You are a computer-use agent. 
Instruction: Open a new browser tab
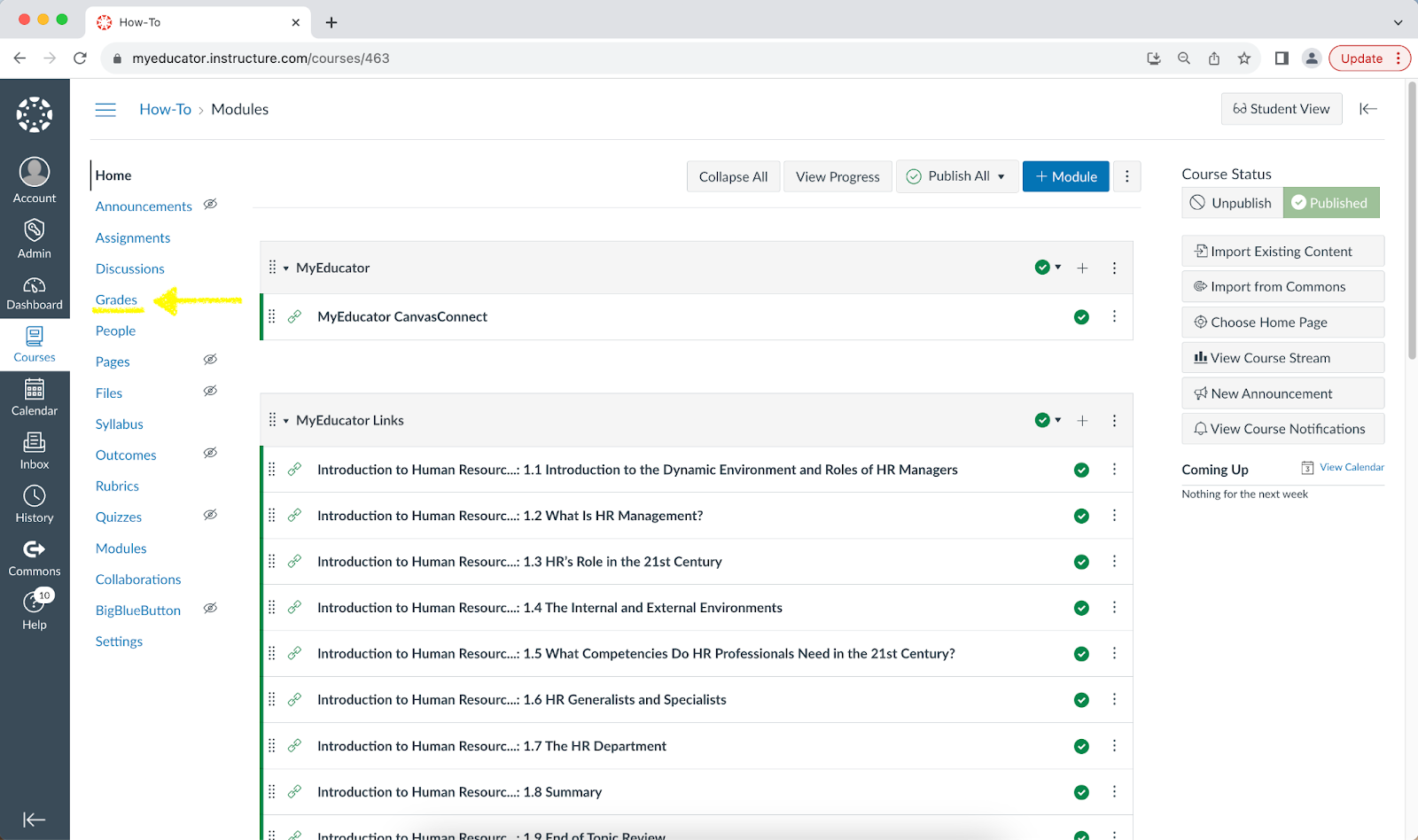[331, 22]
